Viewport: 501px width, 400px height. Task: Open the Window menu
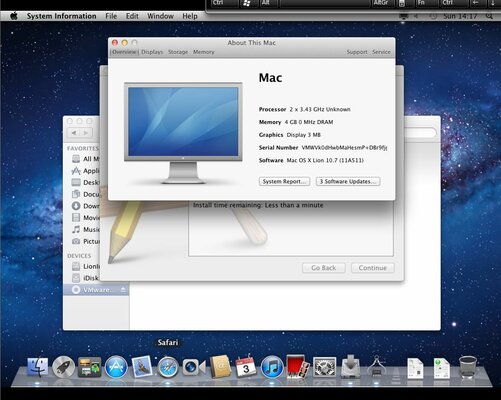coord(160,16)
